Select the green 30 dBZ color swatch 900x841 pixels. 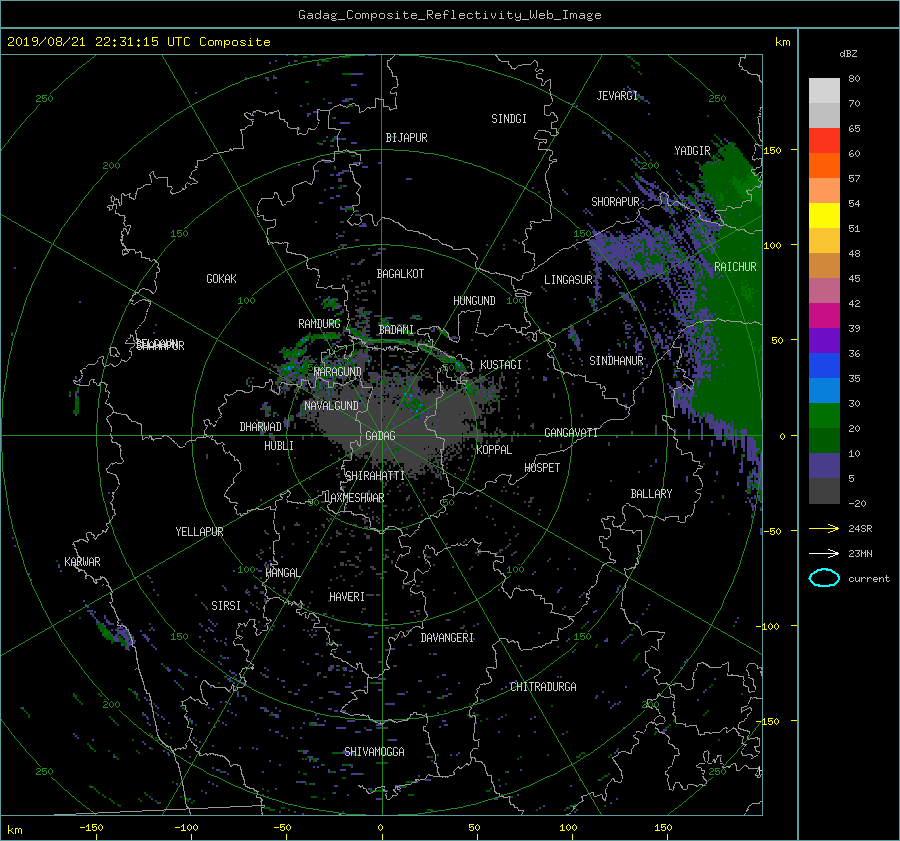824,416
